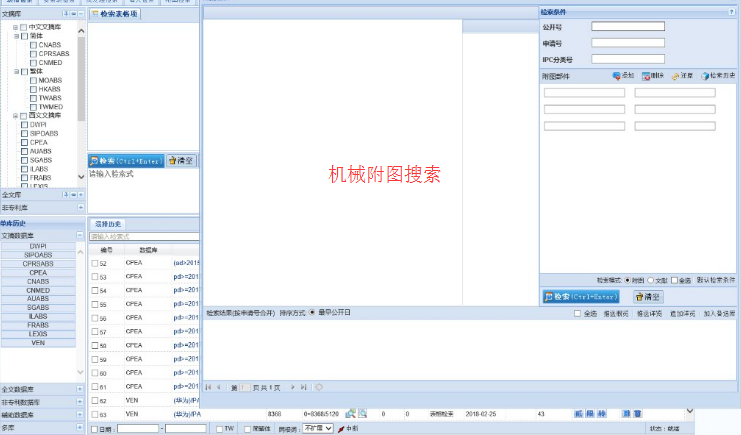
Task: Click the refresh icon in the pagination bar
Action: (x=319, y=387)
